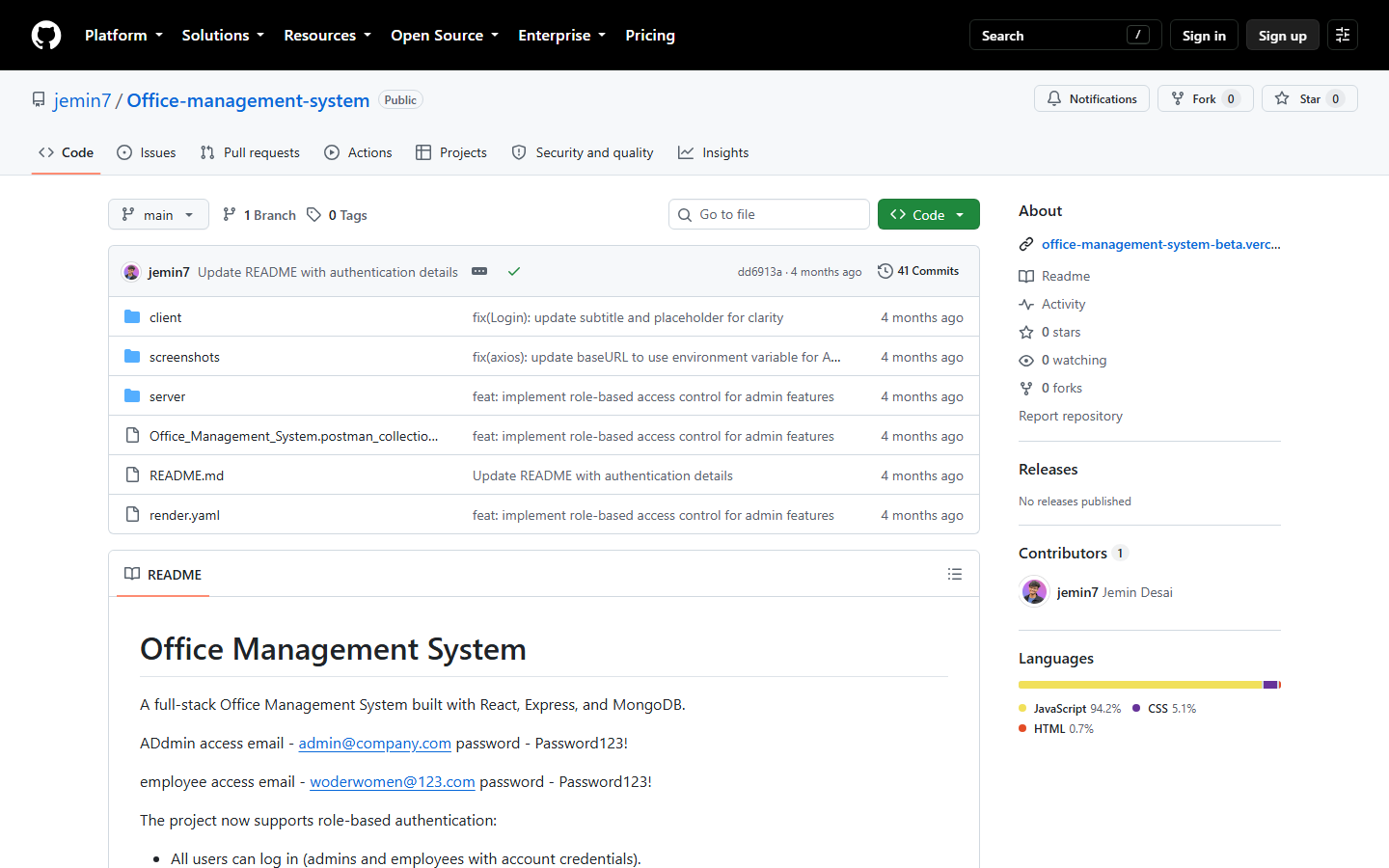Open jemin7 avatar in commit row
The width and height of the screenshot is (1389, 868).
click(x=131, y=272)
